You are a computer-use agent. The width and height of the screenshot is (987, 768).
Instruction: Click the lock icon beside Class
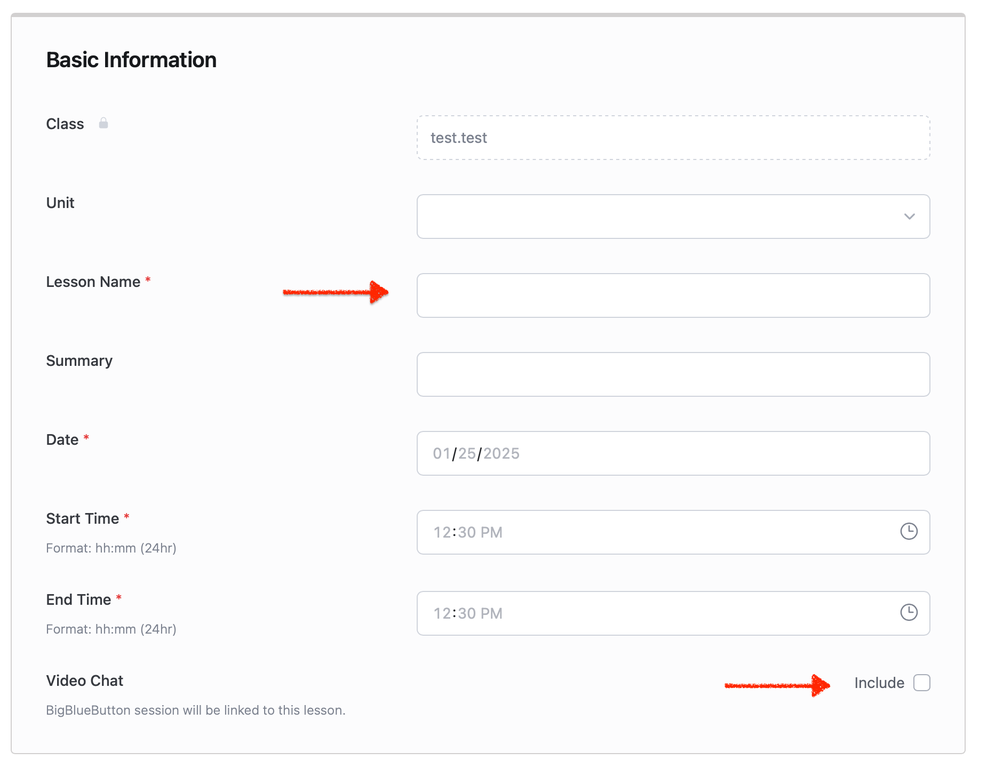click(x=103, y=124)
